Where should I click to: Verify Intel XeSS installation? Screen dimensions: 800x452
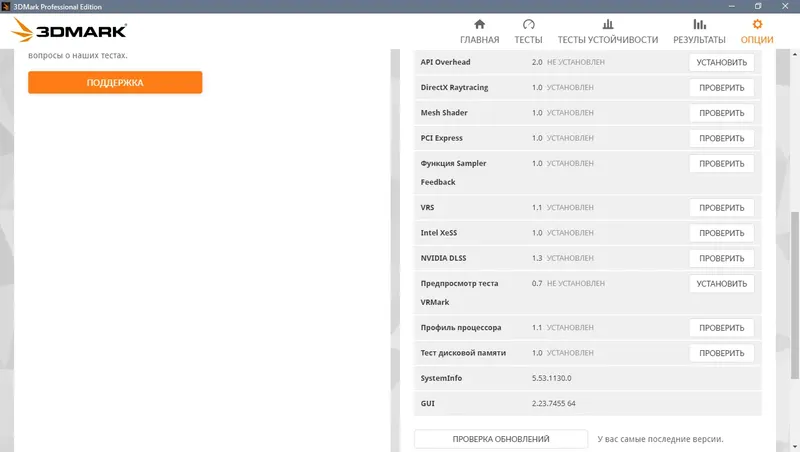pyautogui.click(x=721, y=233)
